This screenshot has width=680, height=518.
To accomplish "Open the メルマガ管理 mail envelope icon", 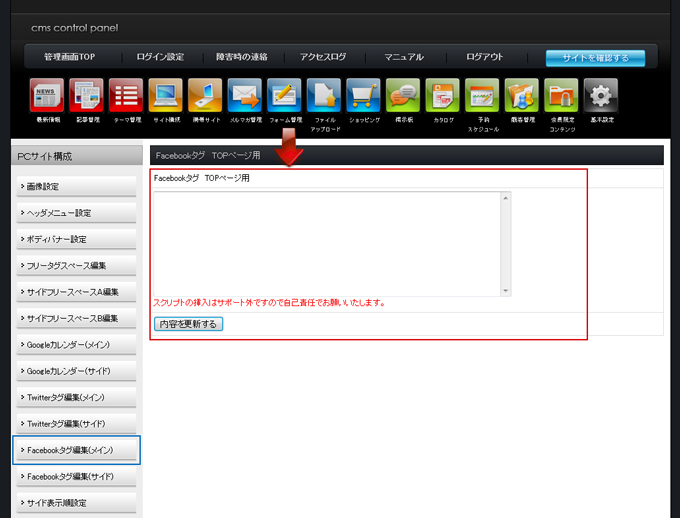I will pos(244,96).
